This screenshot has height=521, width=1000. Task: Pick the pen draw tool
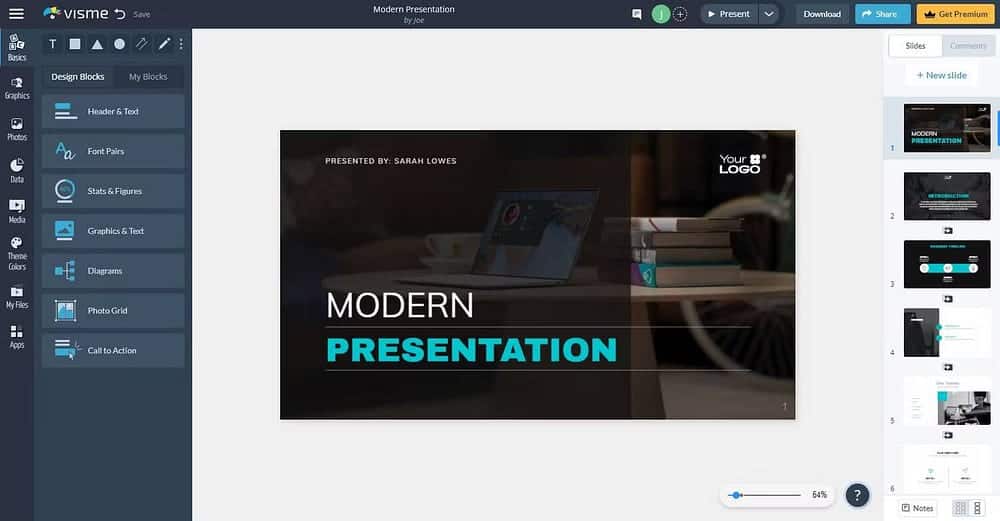click(x=164, y=44)
